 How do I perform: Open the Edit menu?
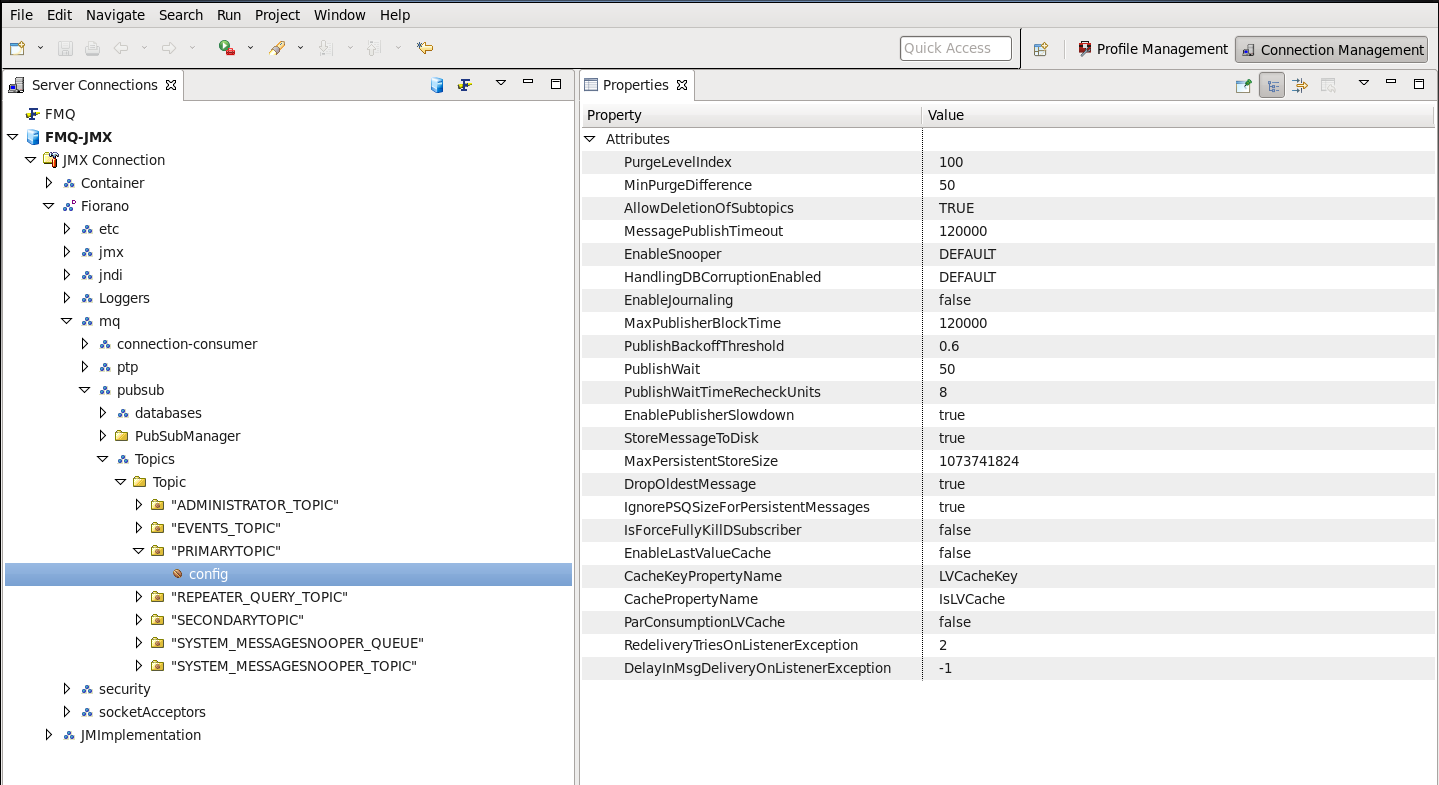coord(59,15)
